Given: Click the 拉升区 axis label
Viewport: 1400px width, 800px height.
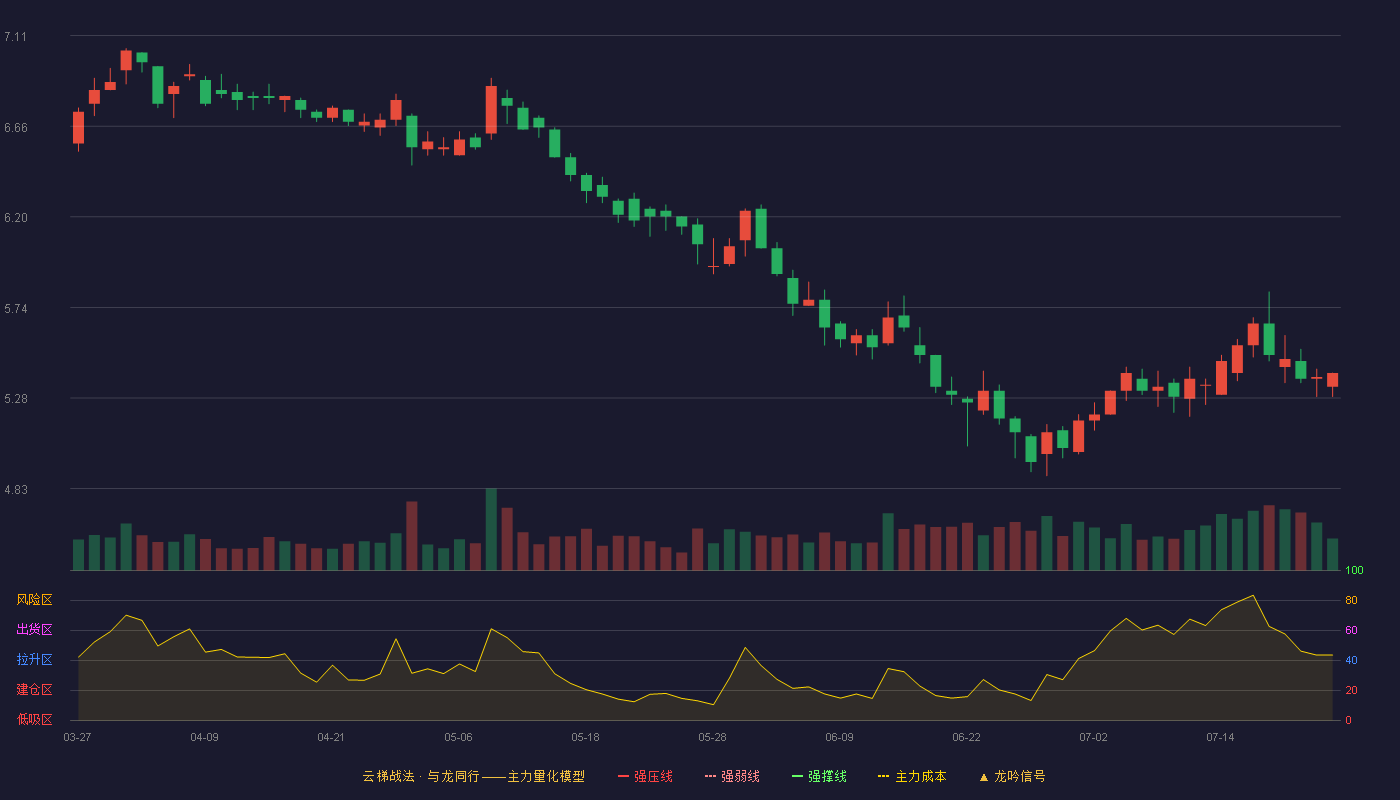Looking at the screenshot, I should 34,660.
